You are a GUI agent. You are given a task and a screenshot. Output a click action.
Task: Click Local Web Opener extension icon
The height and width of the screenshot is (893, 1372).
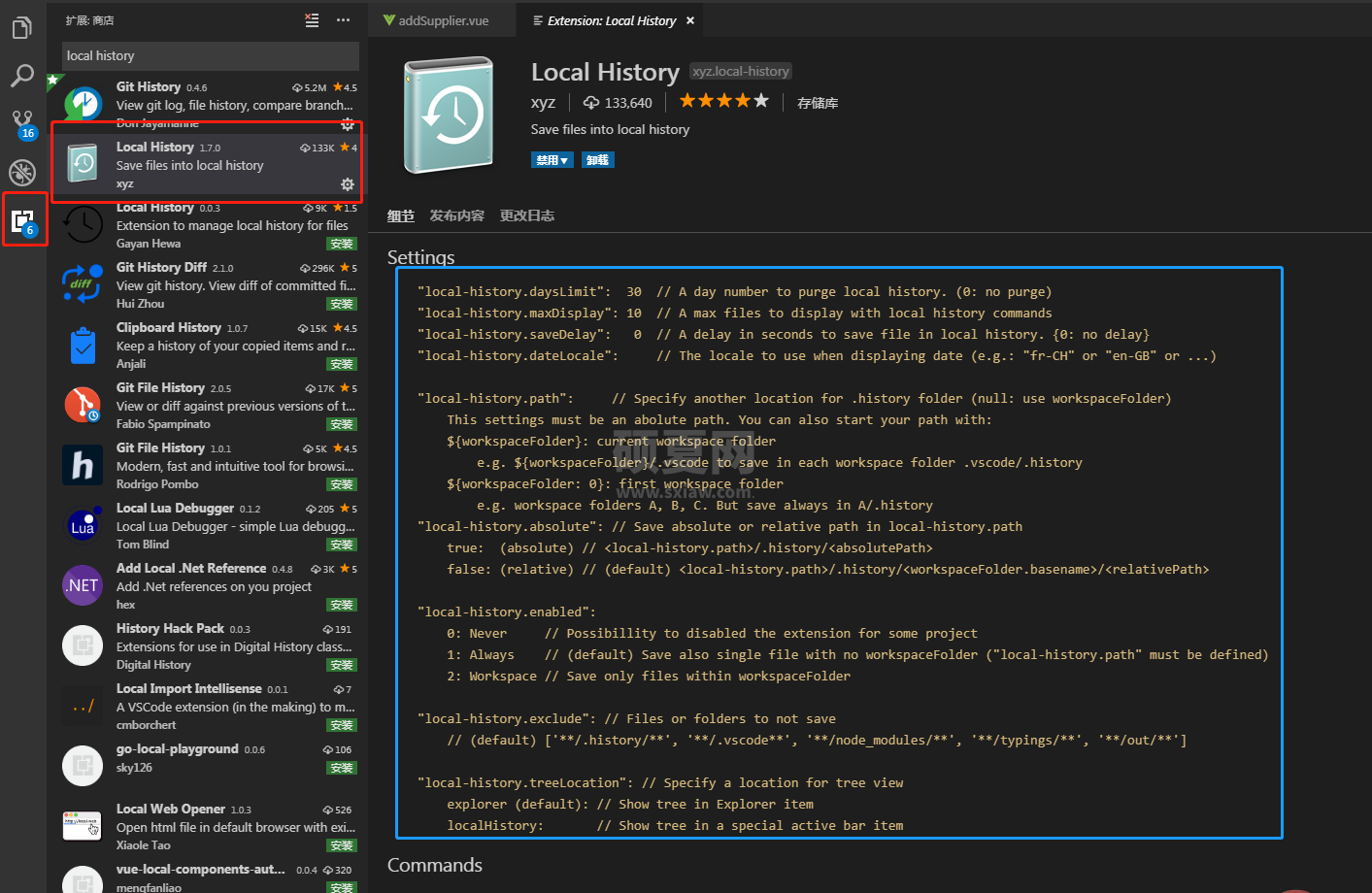(x=84, y=826)
